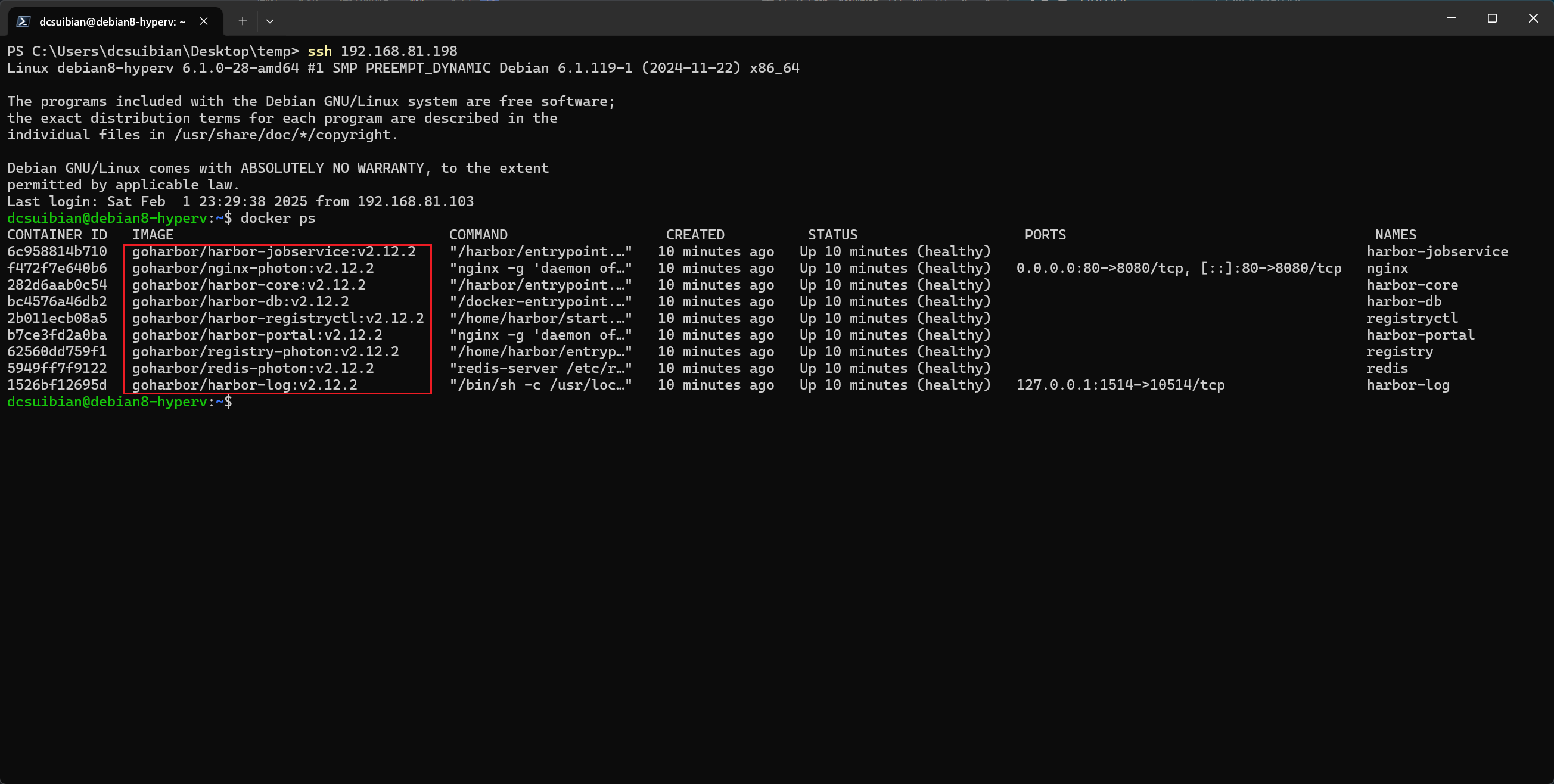Click the Linux debian8-hyperv kernel version line

[x=403, y=68]
